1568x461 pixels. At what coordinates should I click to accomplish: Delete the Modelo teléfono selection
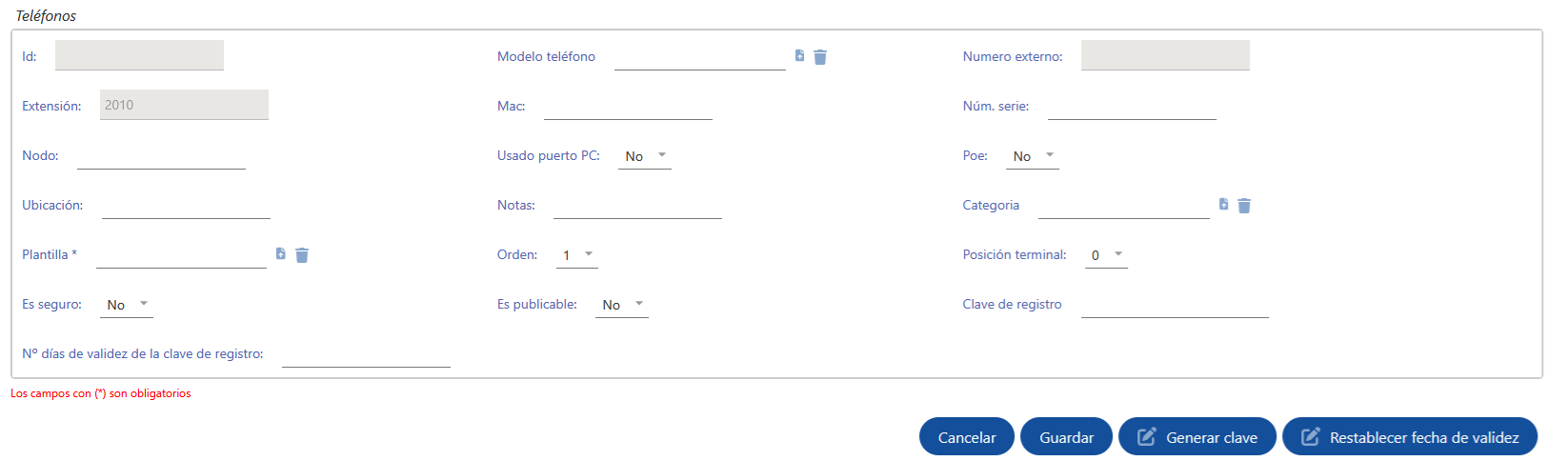click(820, 57)
